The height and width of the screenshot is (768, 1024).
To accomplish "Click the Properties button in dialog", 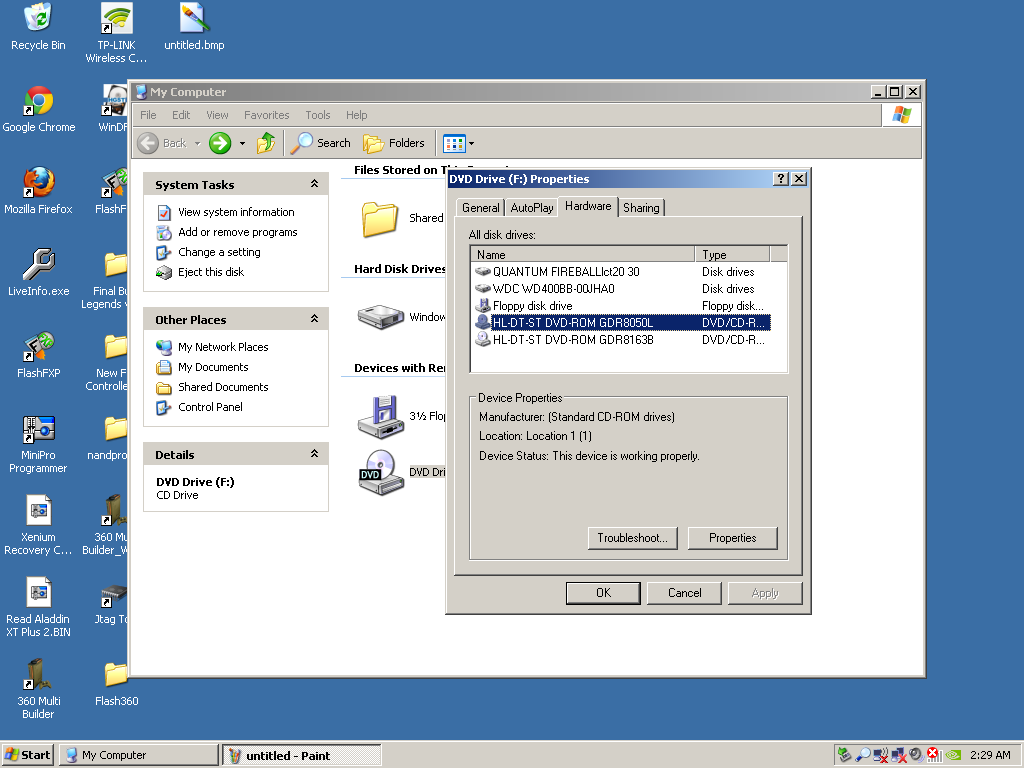I will [733, 538].
